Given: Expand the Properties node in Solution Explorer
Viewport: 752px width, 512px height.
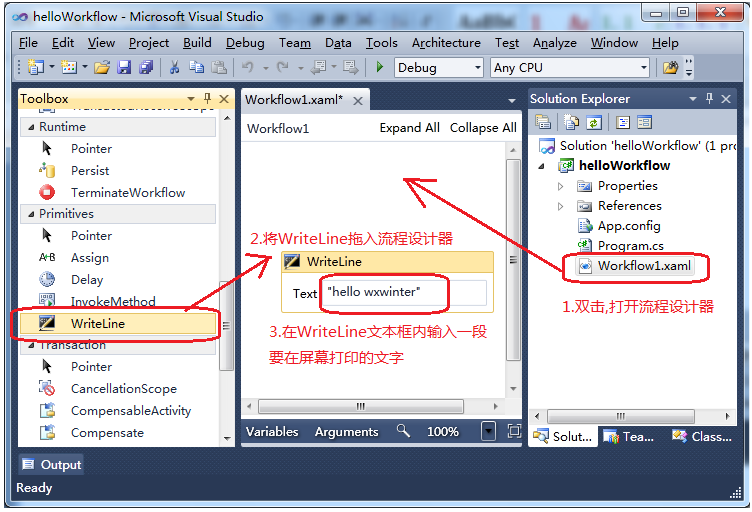Looking at the screenshot, I should click(x=560, y=186).
